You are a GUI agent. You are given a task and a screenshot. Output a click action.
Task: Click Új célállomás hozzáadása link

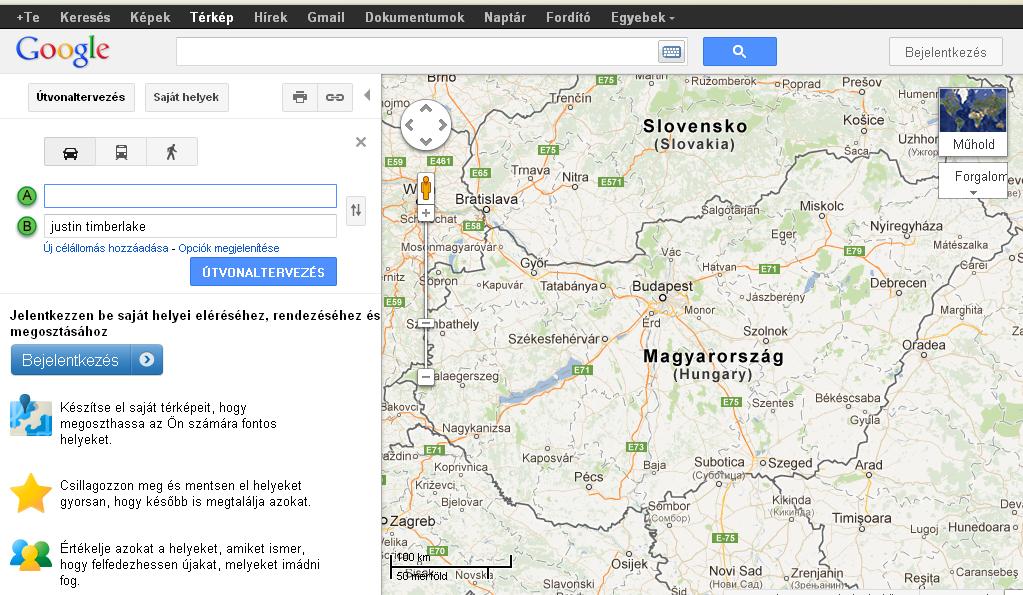click(x=106, y=248)
